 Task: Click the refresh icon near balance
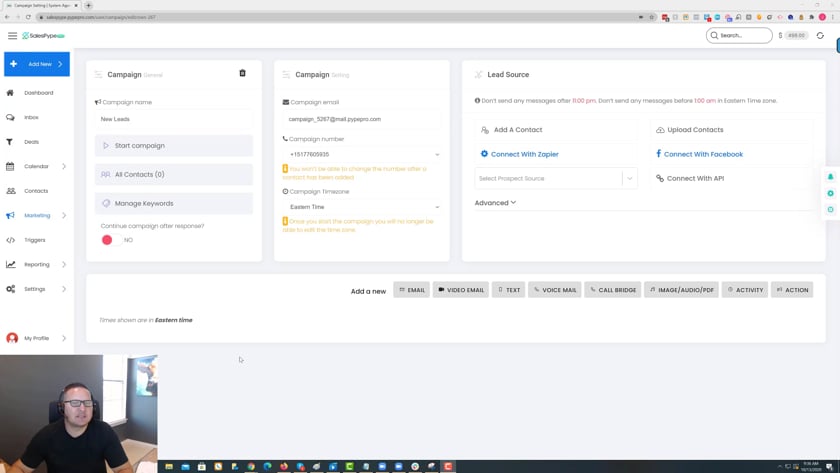coord(820,35)
